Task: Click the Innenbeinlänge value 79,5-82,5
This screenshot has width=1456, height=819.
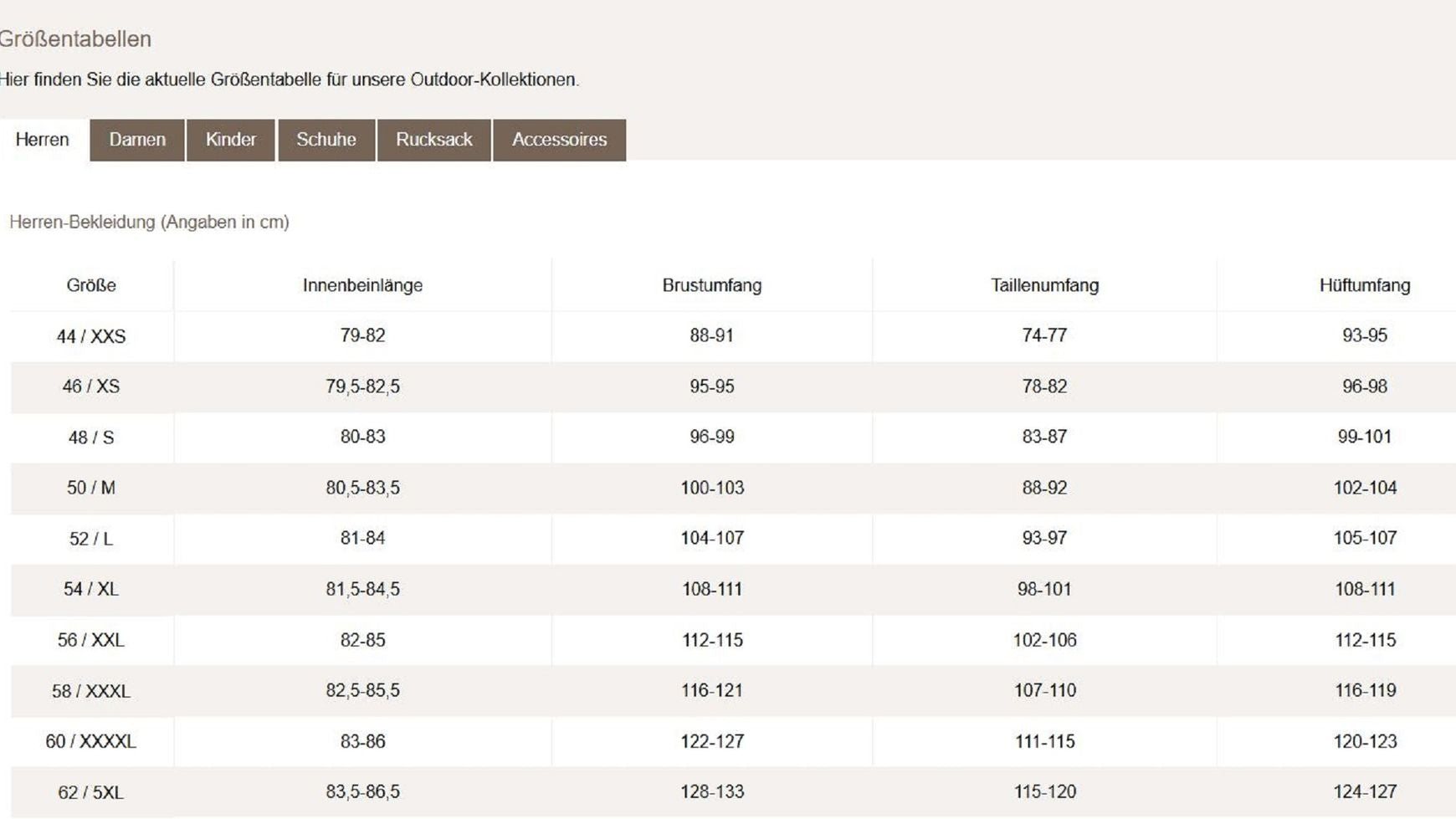Action: click(x=362, y=386)
